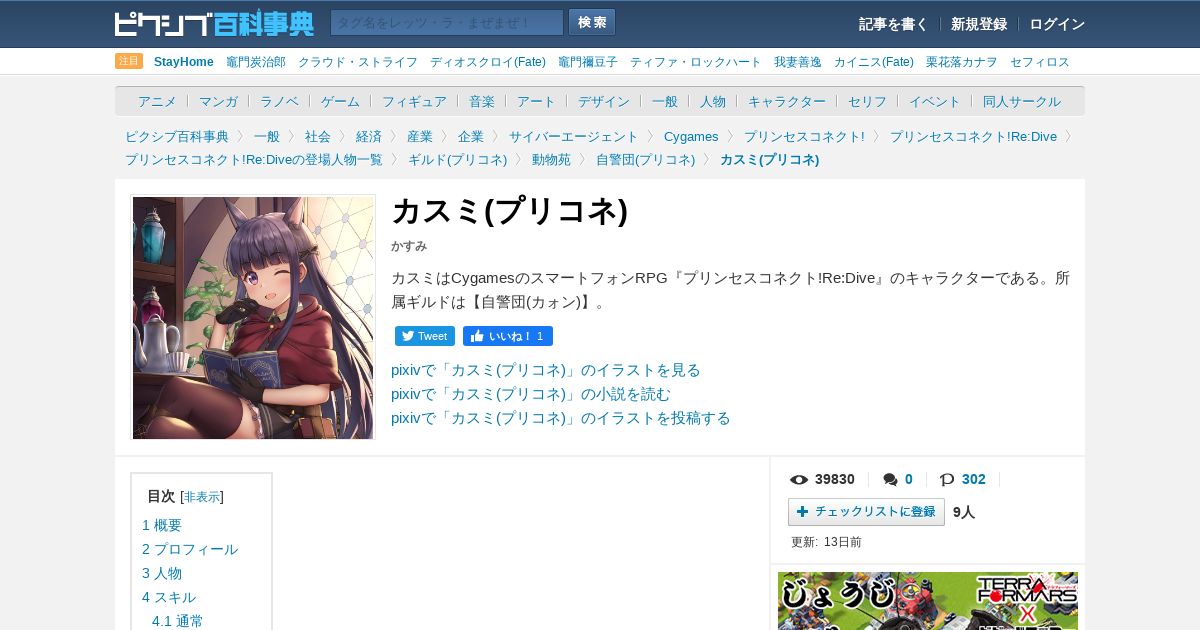This screenshot has width=1200, height=630.
Task: Select the セリフ category tab
Action: tap(867, 102)
